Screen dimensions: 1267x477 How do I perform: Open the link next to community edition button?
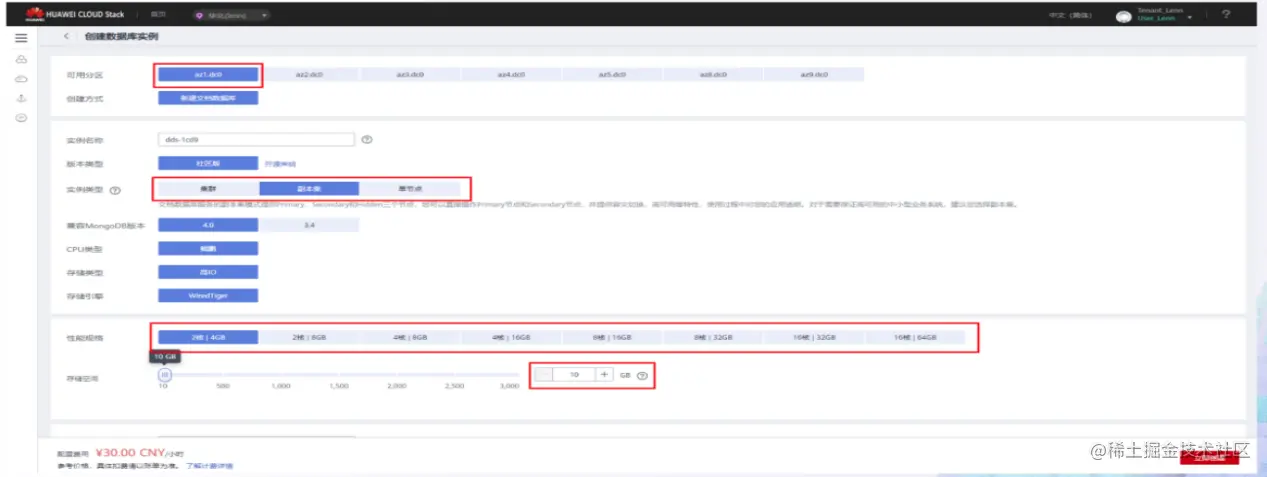pos(280,163)
